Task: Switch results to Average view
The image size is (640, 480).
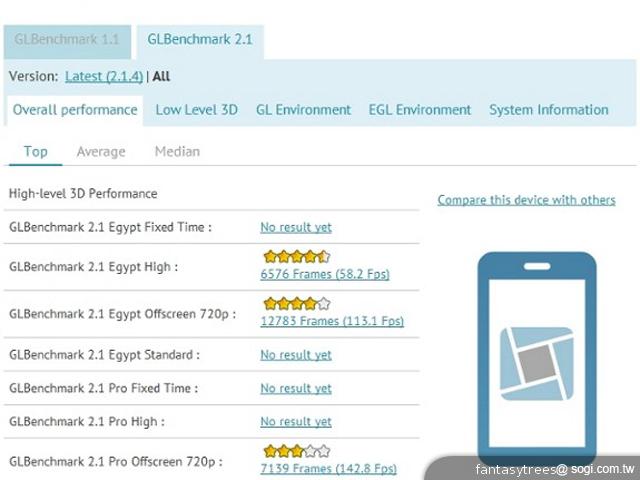Action: tap(101, 152)
